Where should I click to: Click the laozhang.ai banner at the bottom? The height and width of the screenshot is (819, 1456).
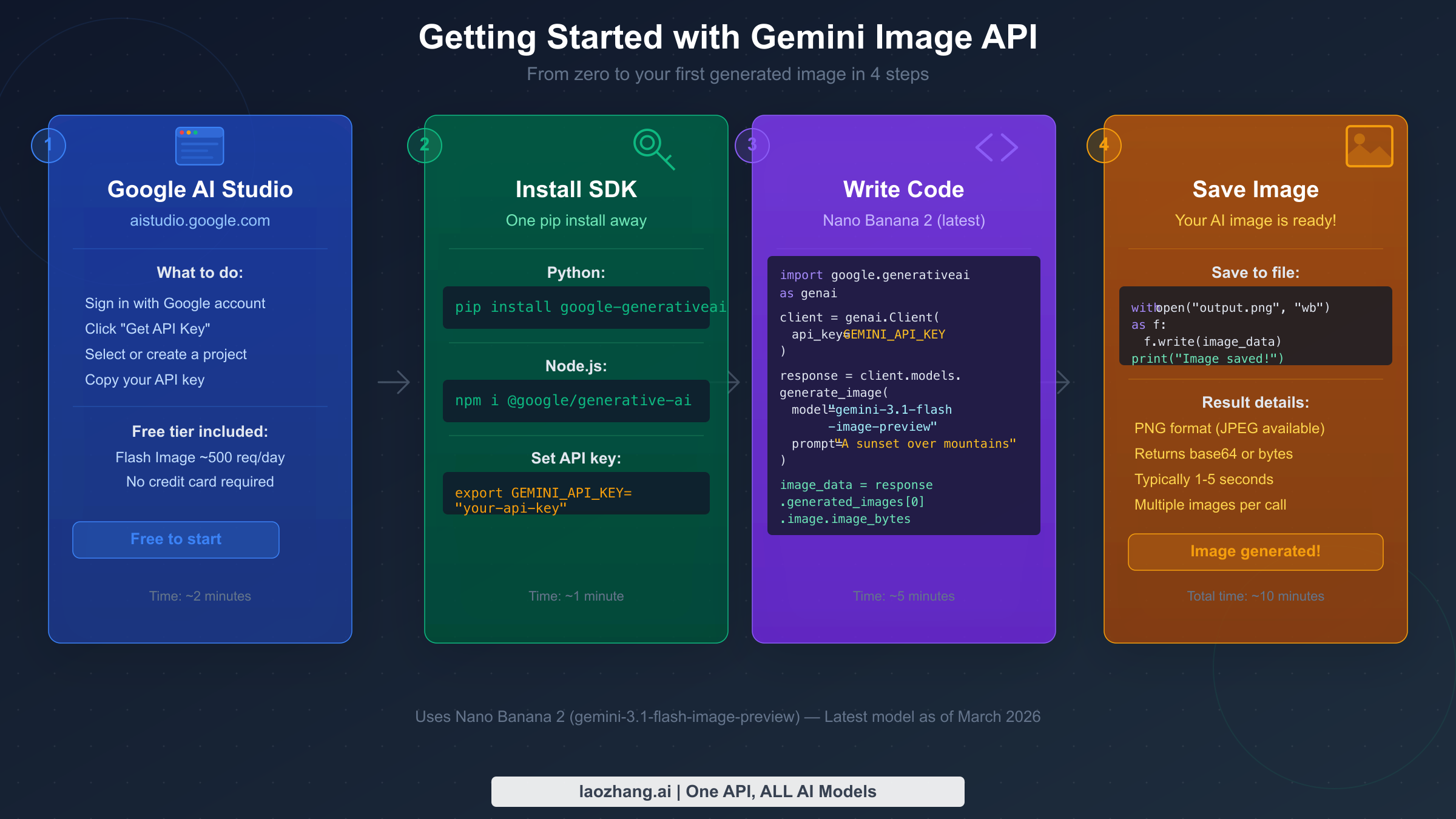pyautogui.click(x=727, y=791)
